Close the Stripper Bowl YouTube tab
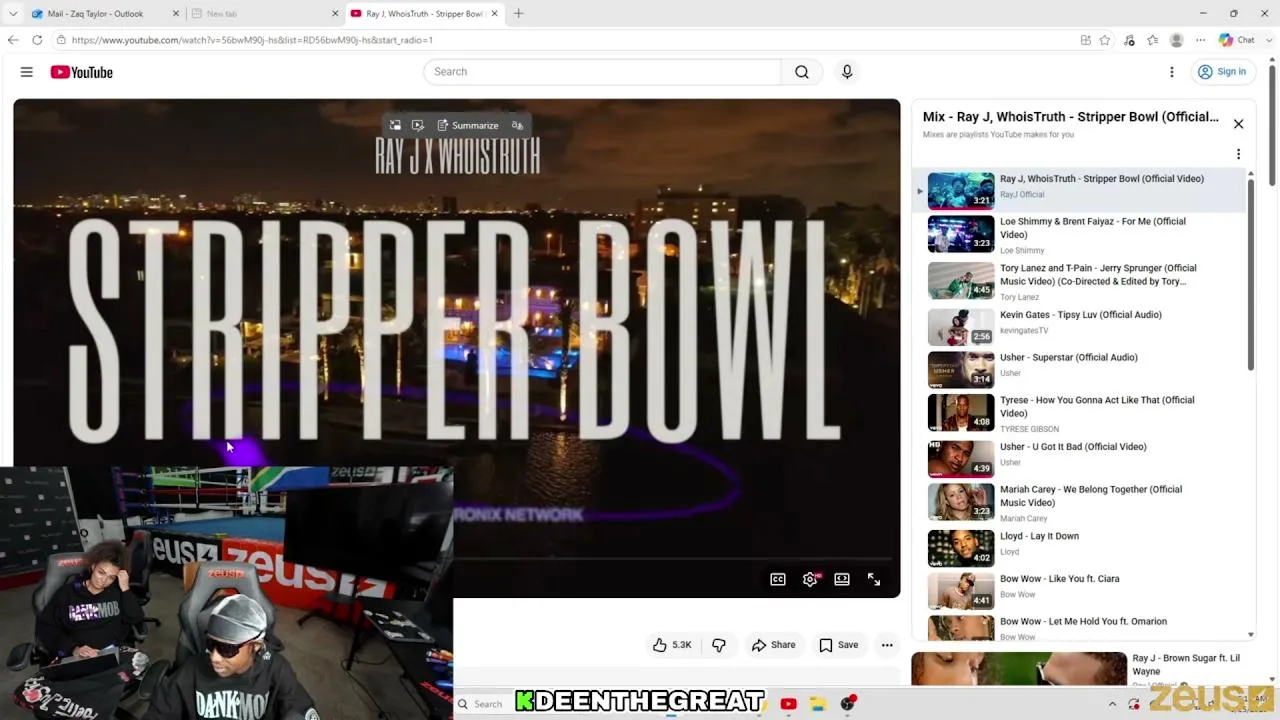 [x=494, y=14]
